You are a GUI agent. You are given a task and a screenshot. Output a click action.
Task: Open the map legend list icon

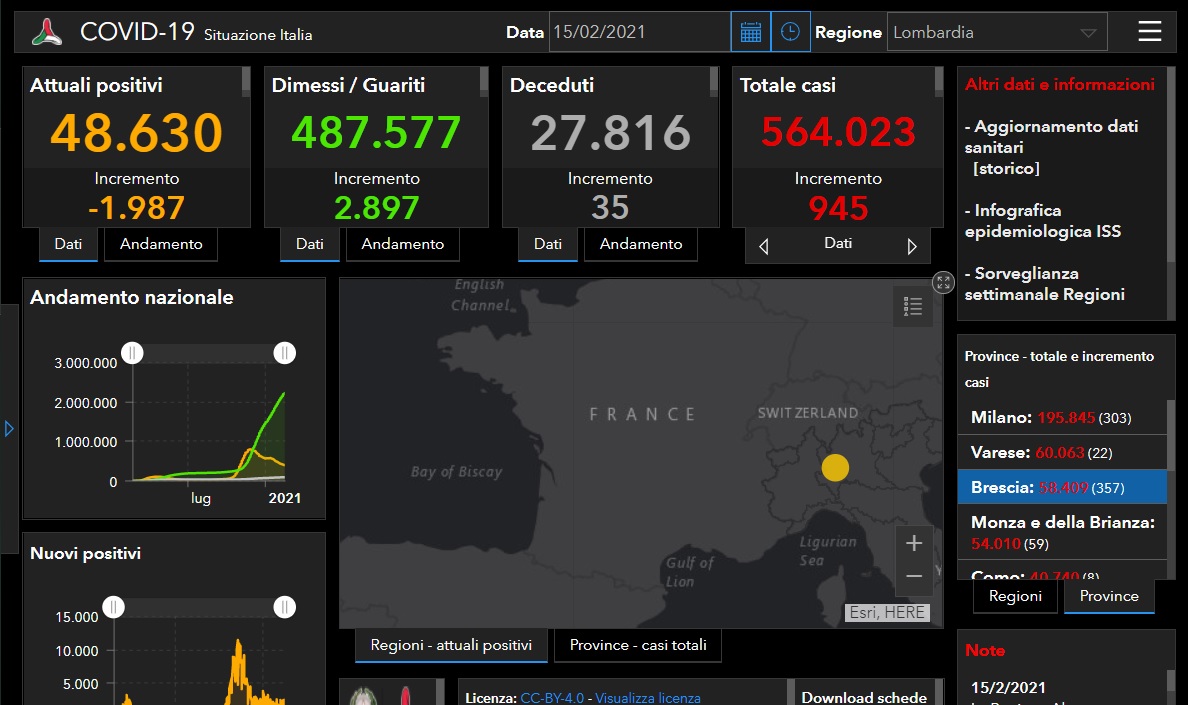click(x=912, y=307)
